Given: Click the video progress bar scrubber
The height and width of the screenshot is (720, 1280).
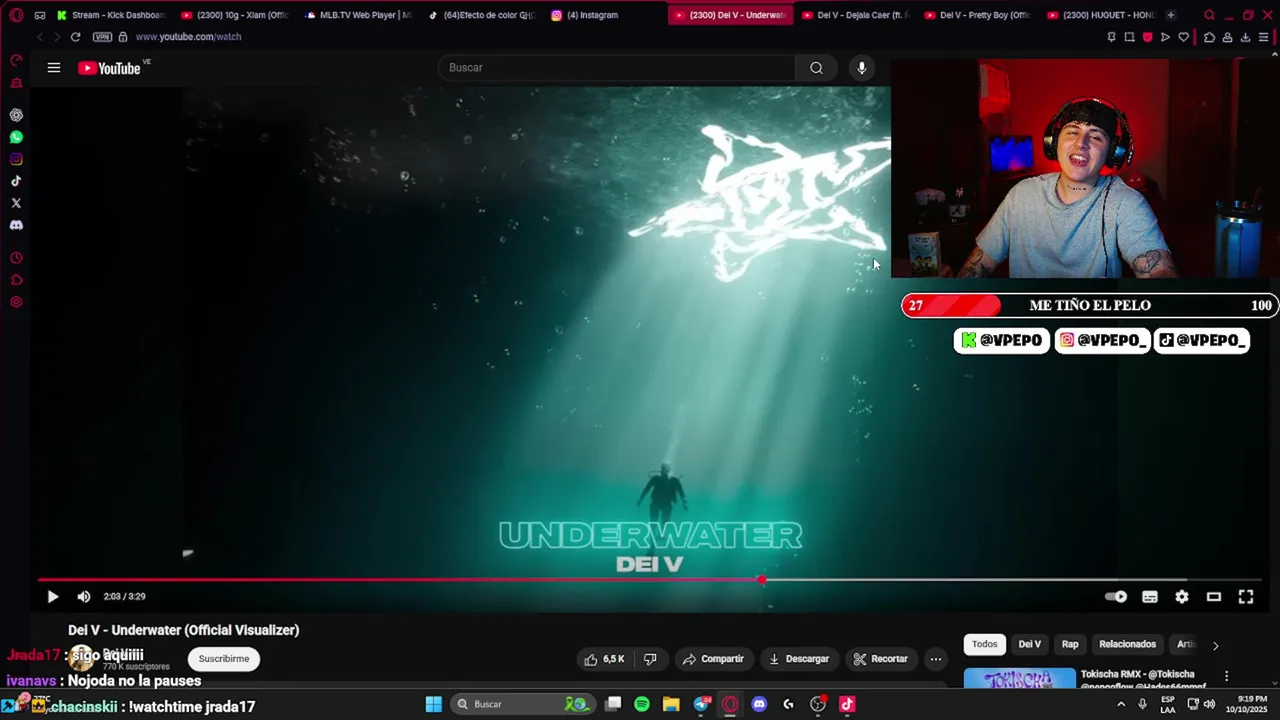Looking at the screenshot, I should coord(762,580).
